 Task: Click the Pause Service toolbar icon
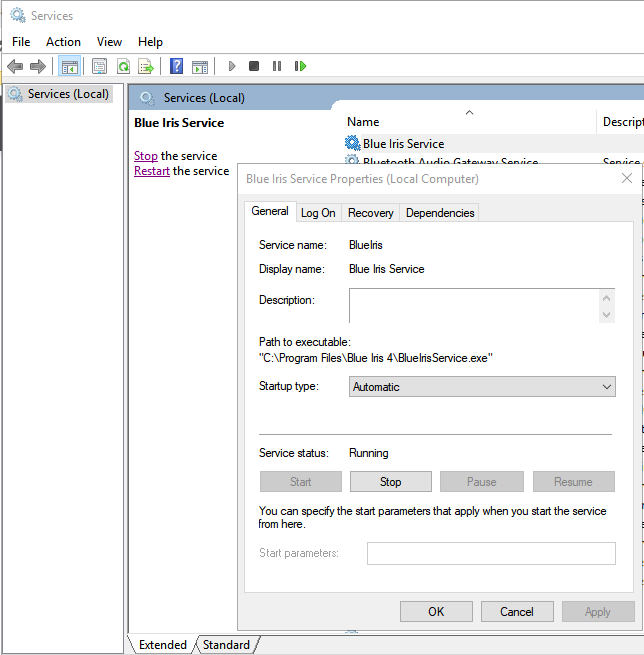tap(277, 66)
